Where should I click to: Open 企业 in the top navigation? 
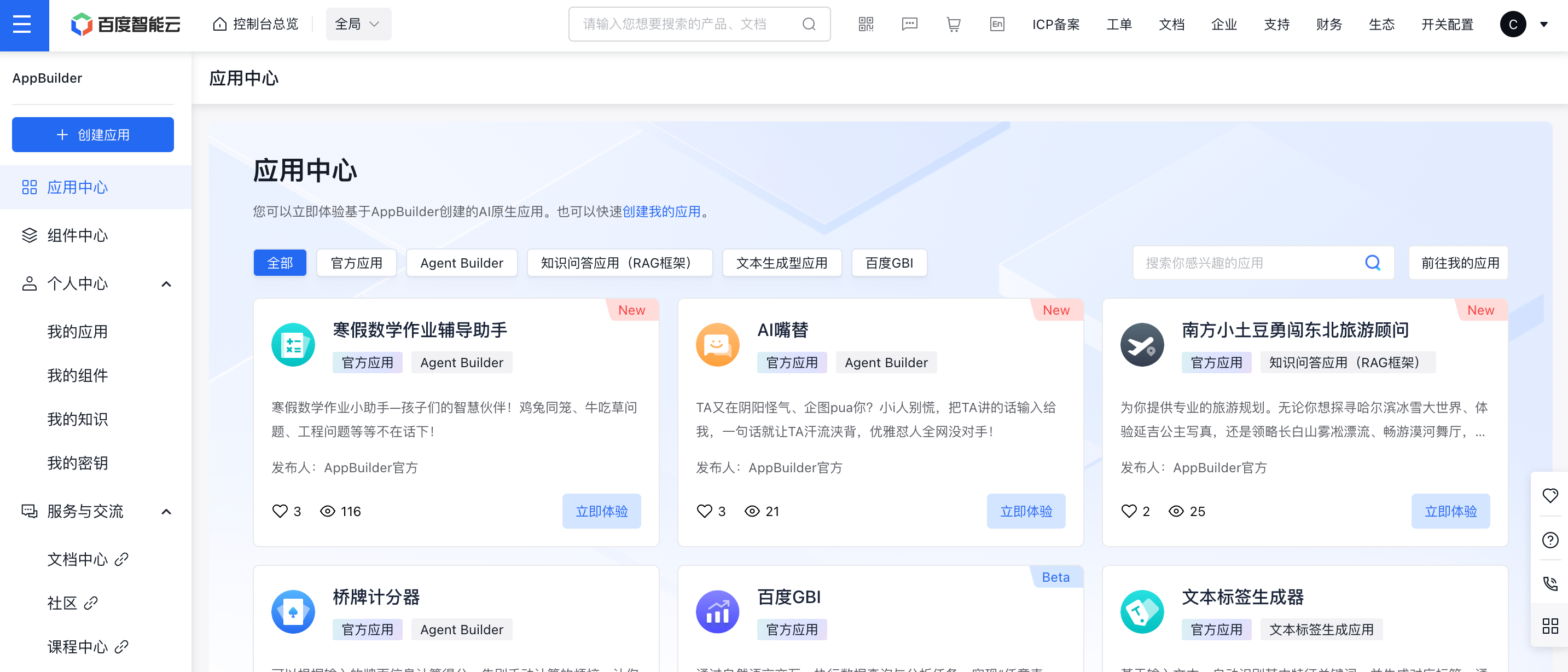[1224, 24]
